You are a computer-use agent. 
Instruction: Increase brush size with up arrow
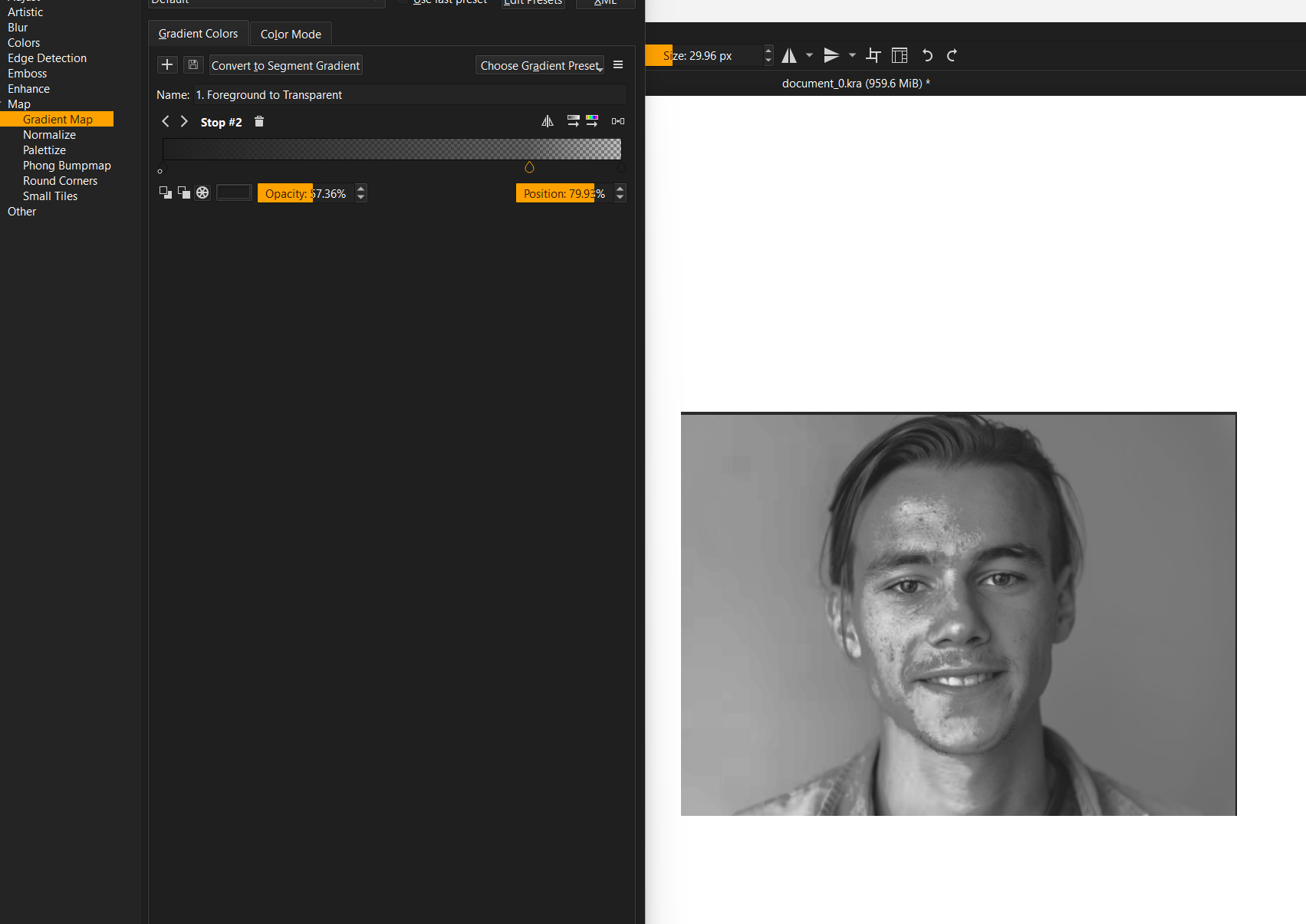tap(768, 51)
